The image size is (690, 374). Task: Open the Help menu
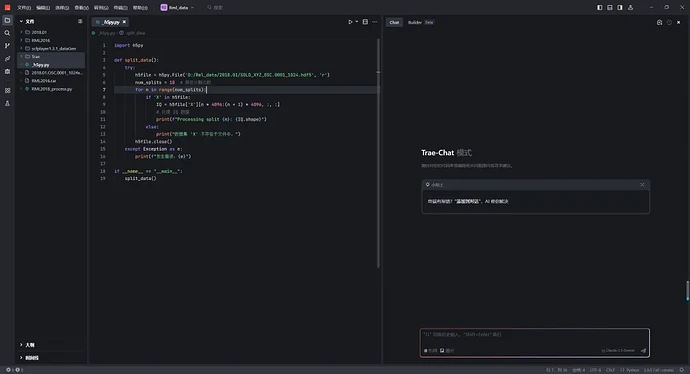pyautogui.click(x=140, y=7)
